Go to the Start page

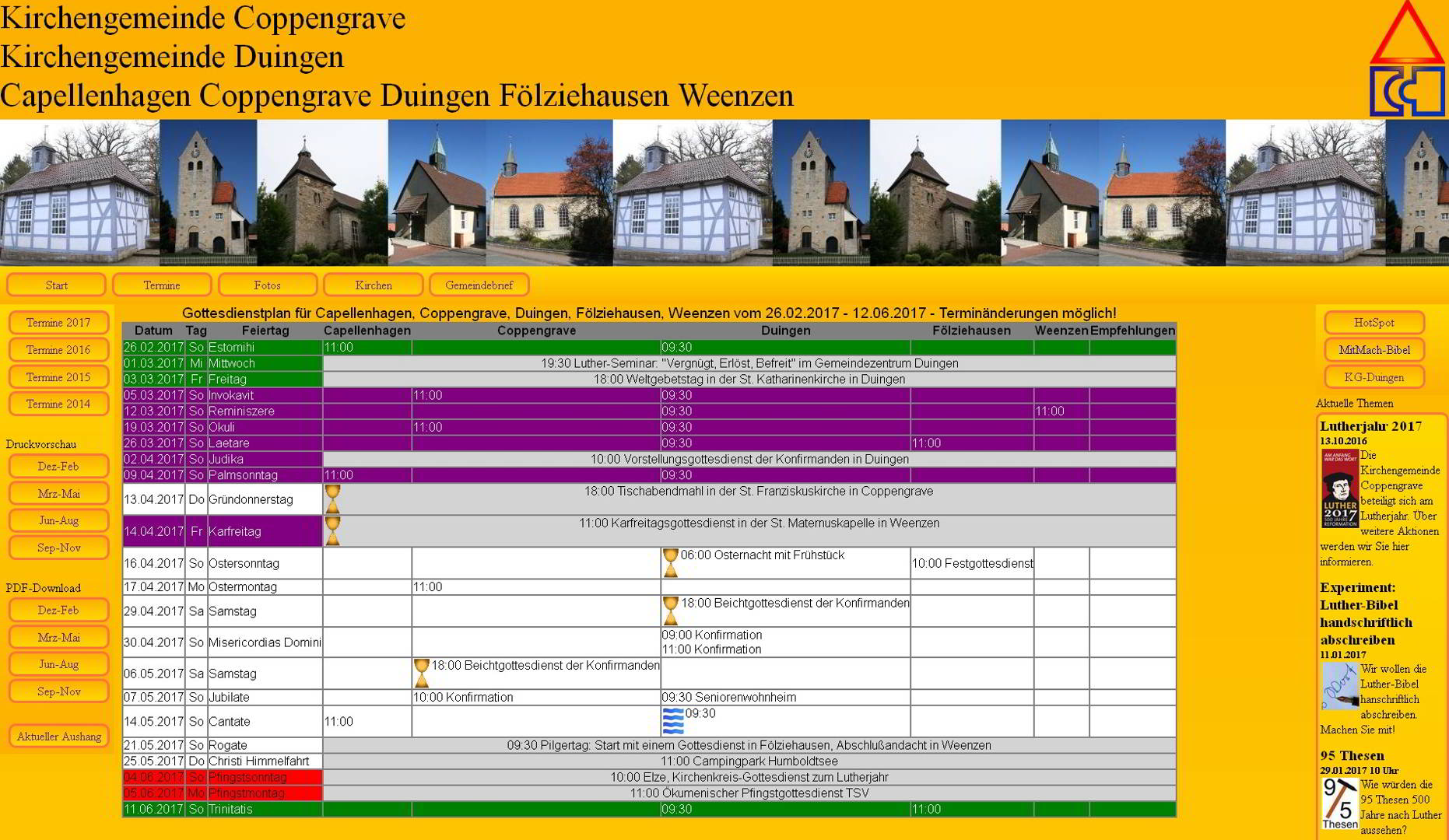click(x=56, y=285)
